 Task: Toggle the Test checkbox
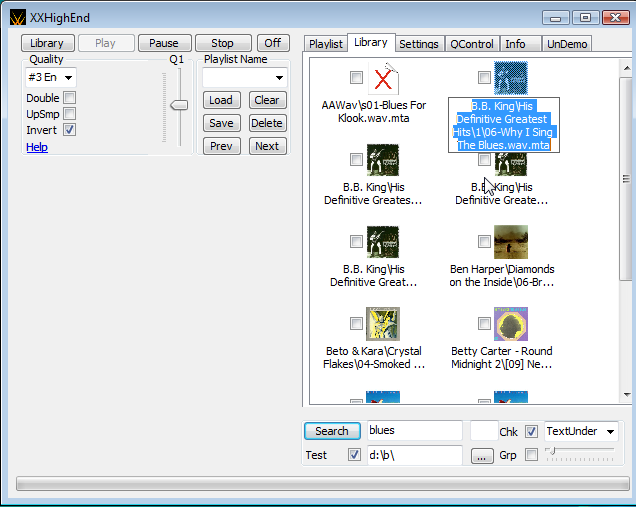pyautogui.click(x=354, y=454)
